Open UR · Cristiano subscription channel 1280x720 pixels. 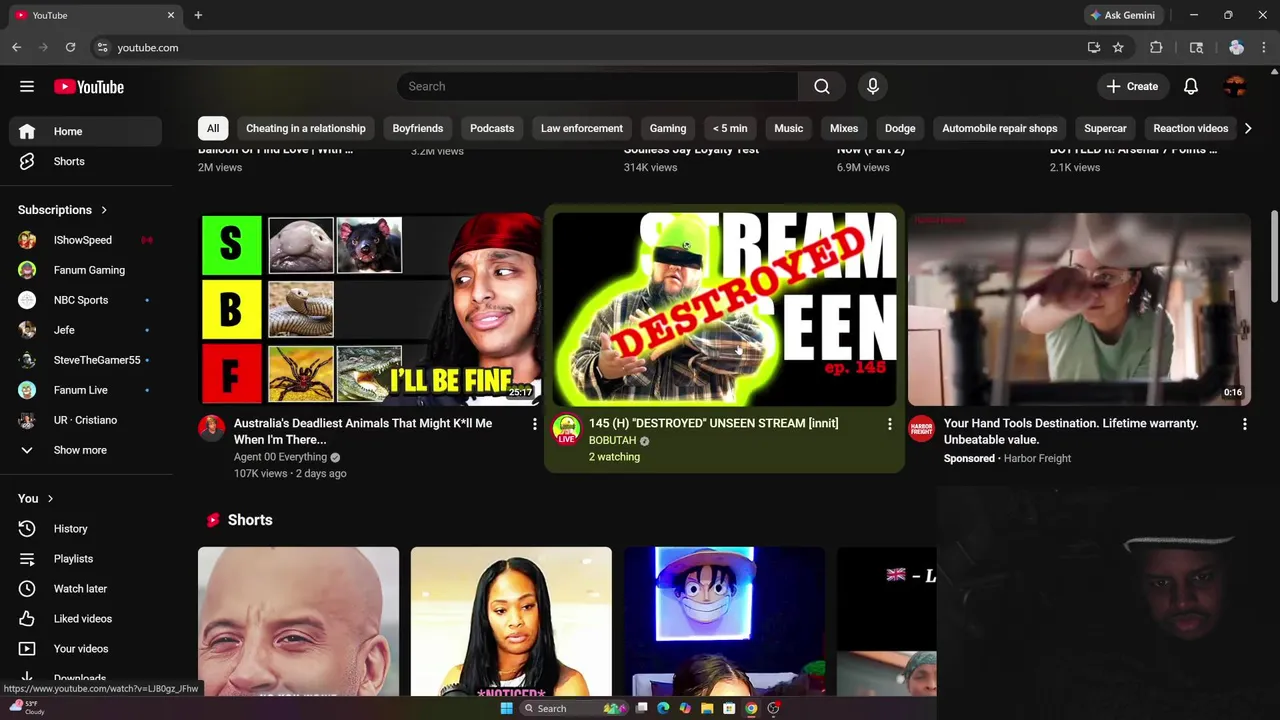coord(86,420)
